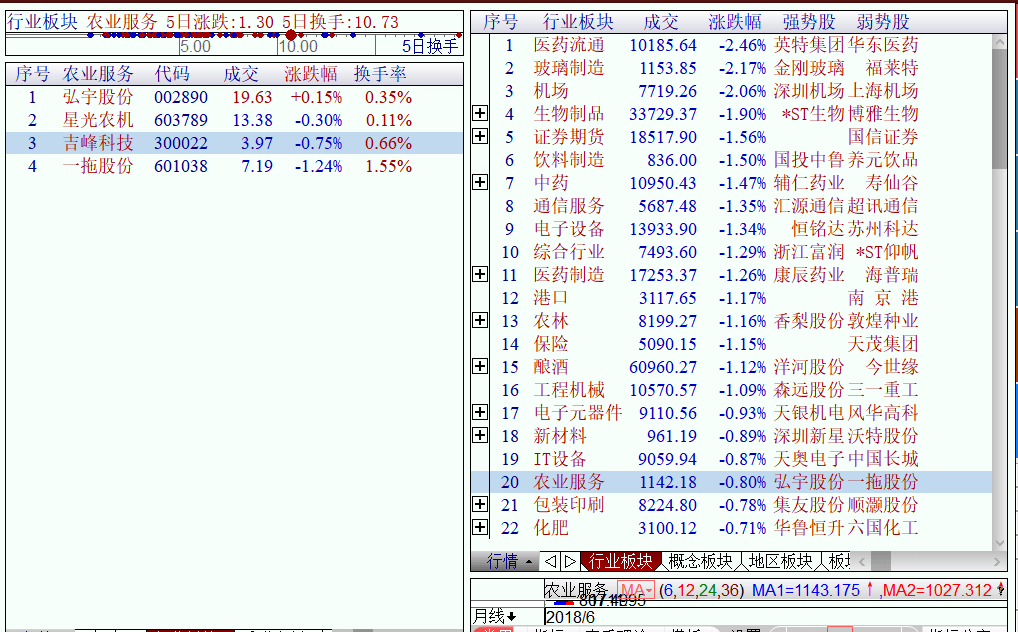Viewport: 1018px width, 632px height.
Task: Click weak stock 华东医药
Action: [x=883, y=45]
